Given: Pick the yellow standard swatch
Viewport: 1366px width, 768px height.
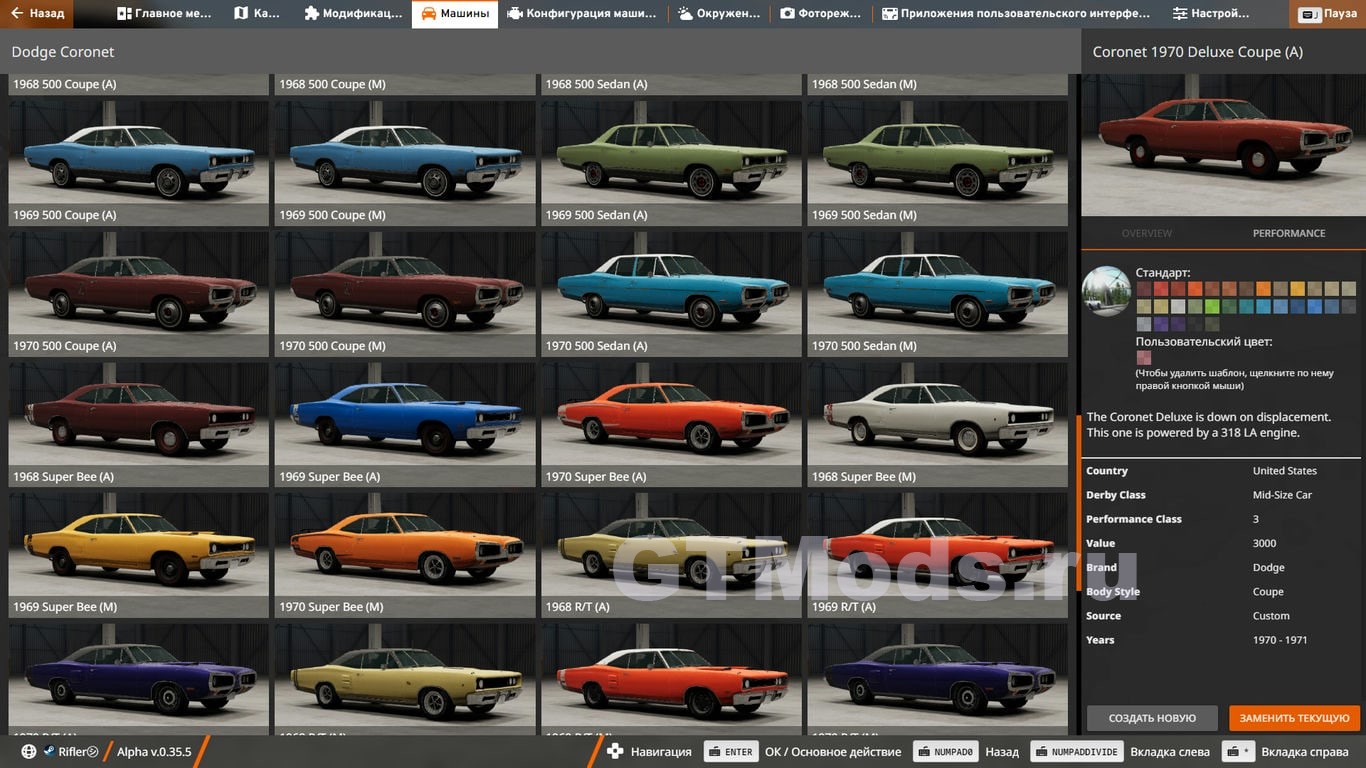Looking at the screenshot, I should tap(1298, 289).
